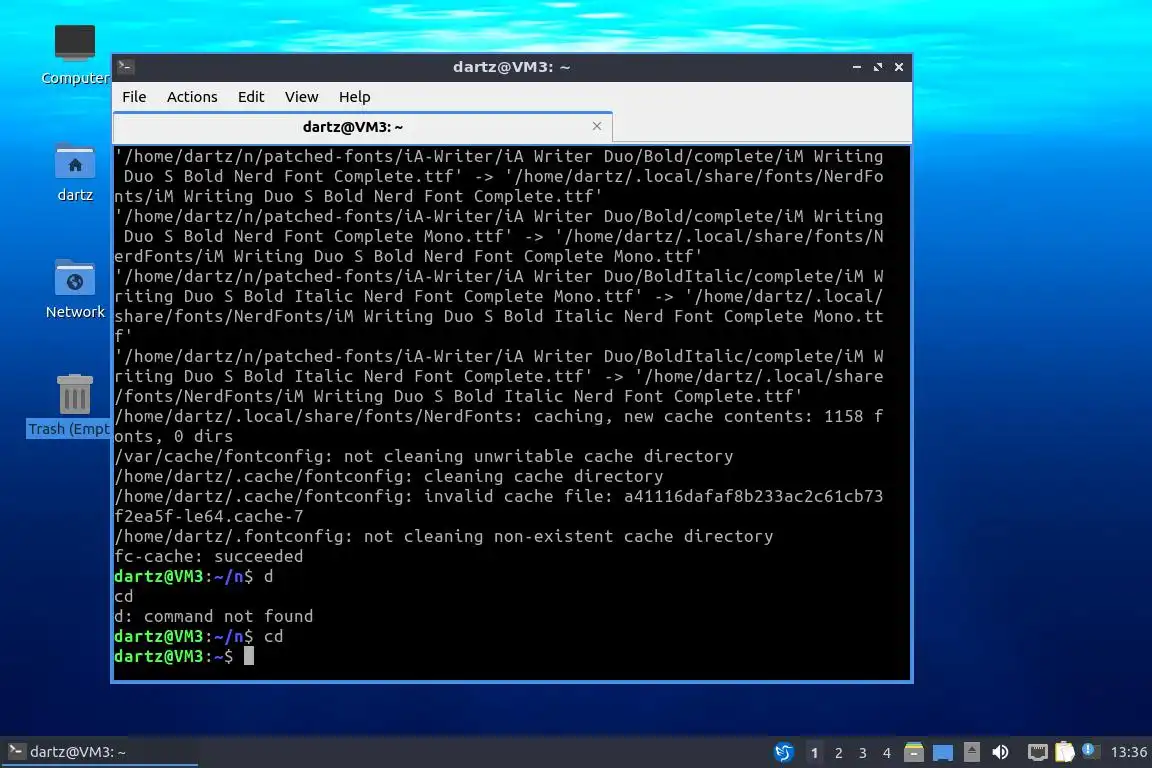Screen dimensions: 1152x768
Task: Click the update notification tray icon
Action: tap(1090, 750)
